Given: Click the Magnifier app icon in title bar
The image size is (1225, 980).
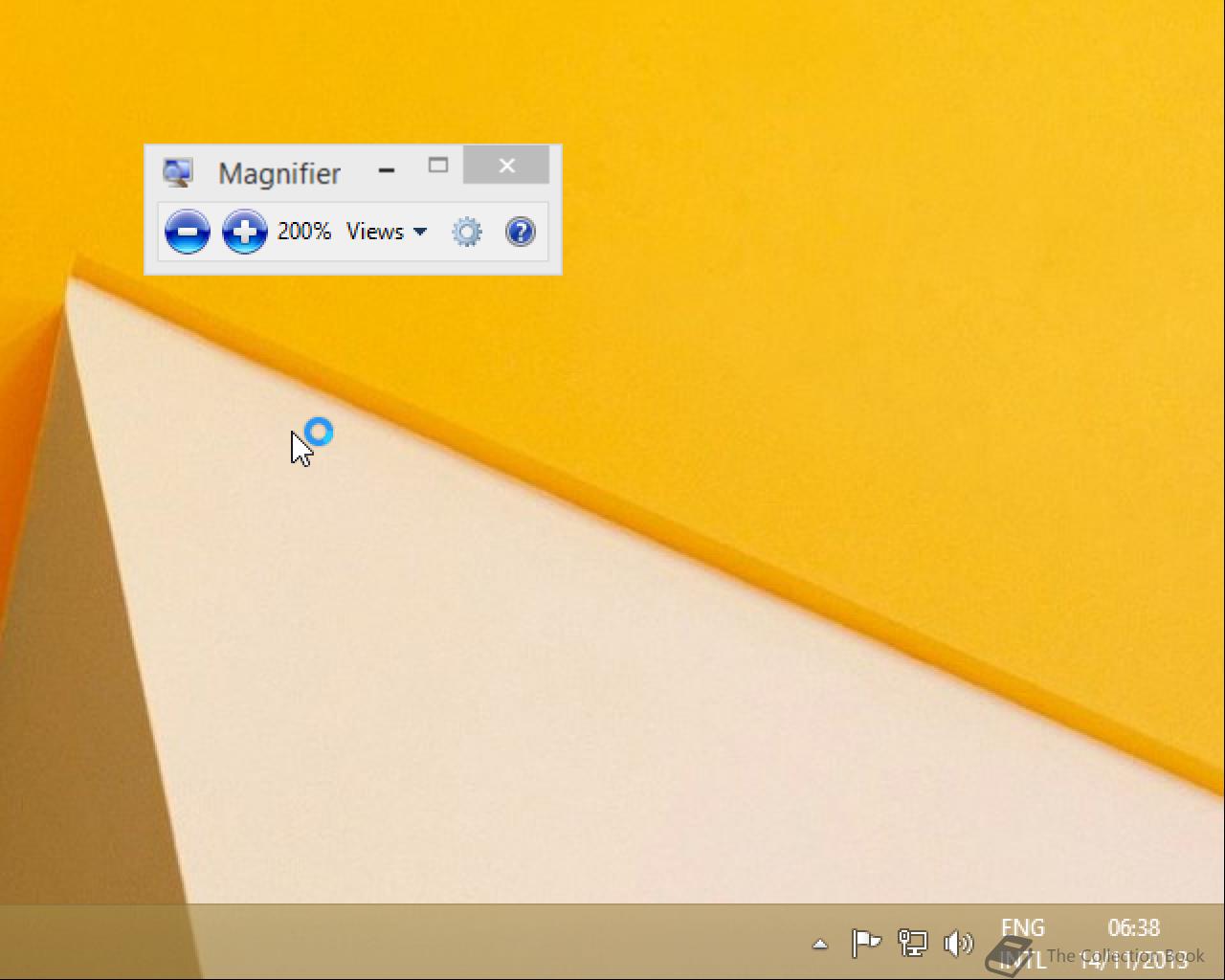Looking at the screenshot, I should (x=178, y=172).
